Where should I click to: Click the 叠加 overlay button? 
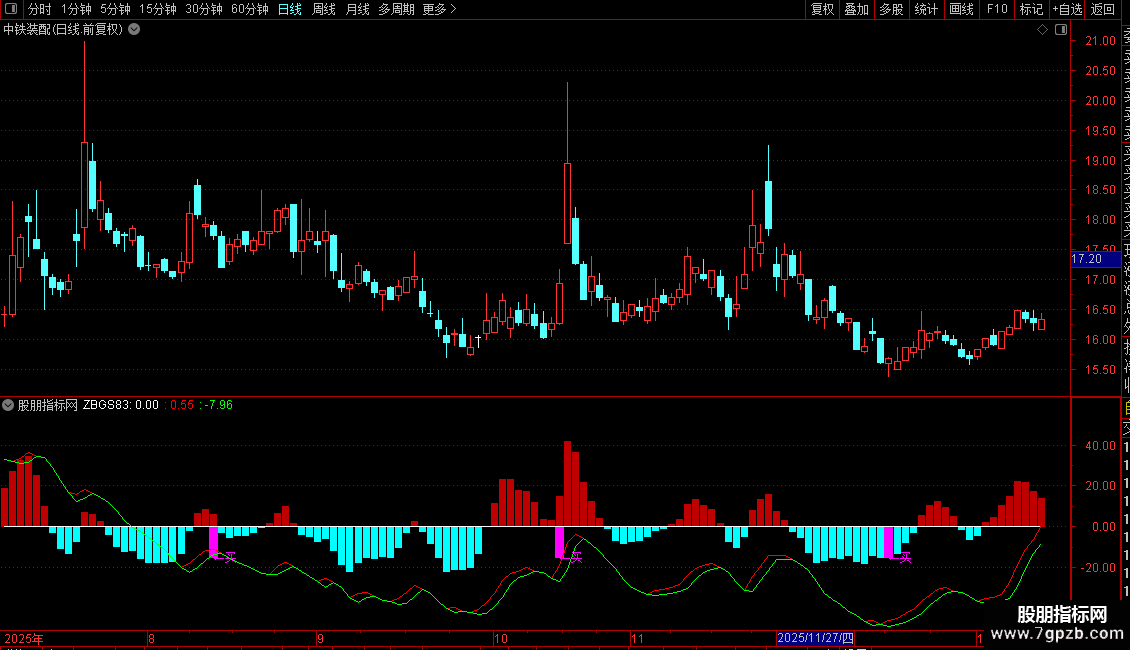coord(856,9)
